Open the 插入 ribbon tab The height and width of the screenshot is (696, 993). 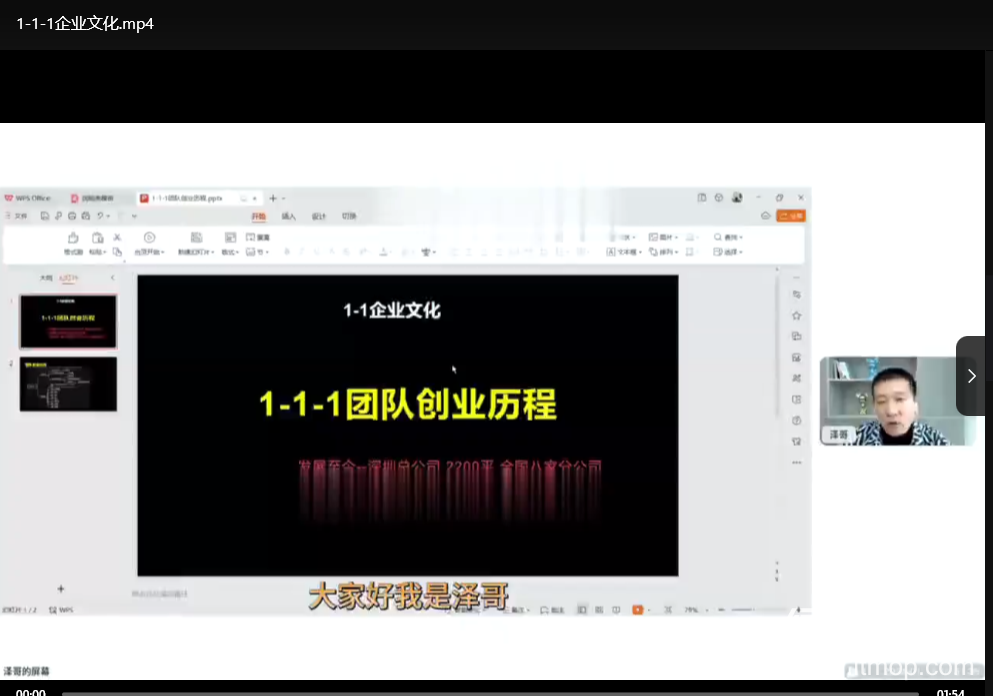click(289, 216)
